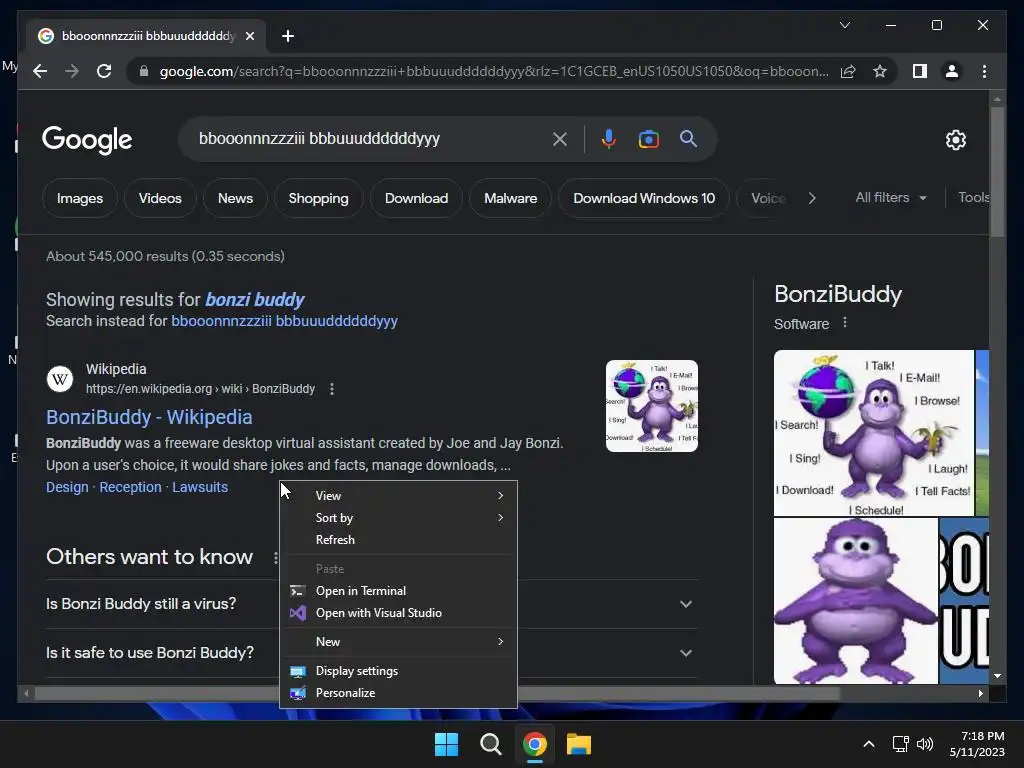1024x768 pixels.
Task: Open the Chrome profile avatar
Action: point(952,71)
